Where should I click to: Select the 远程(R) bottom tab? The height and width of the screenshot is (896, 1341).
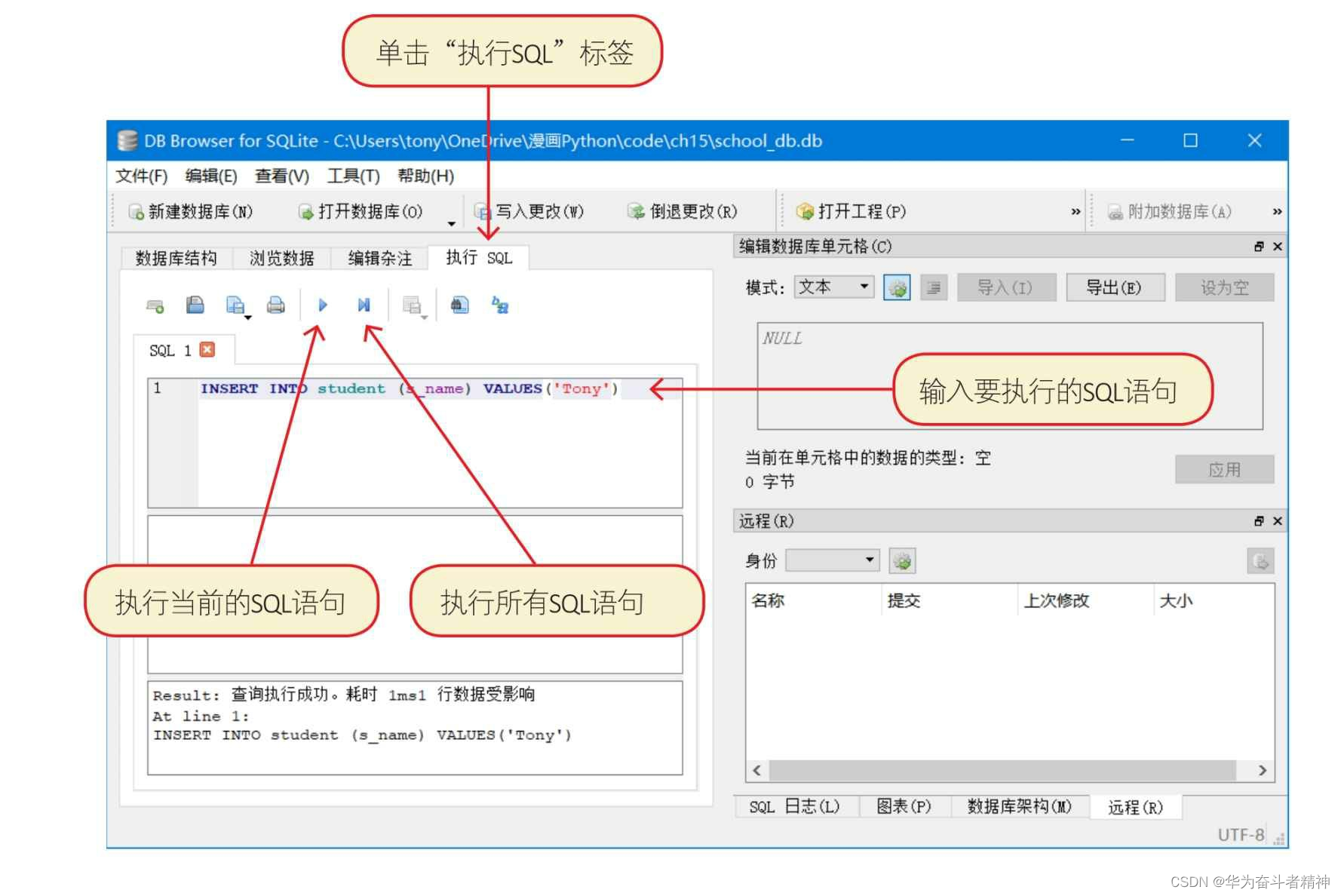pyautogui.click(x=1135, y=807)
